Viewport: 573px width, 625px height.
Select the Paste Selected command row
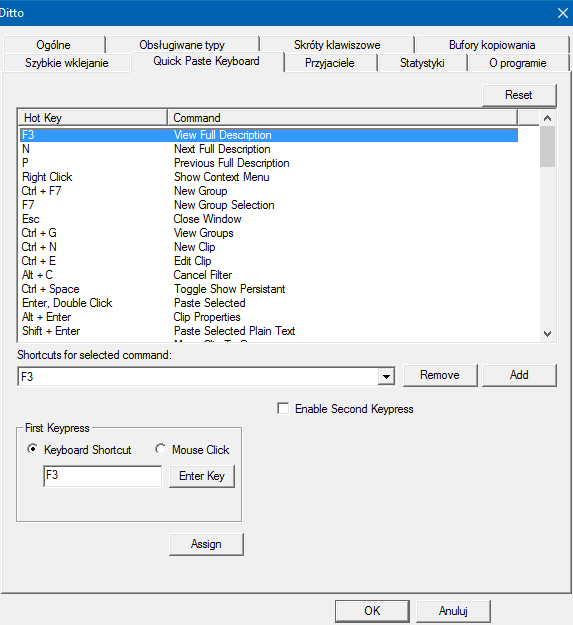point(269,303)
